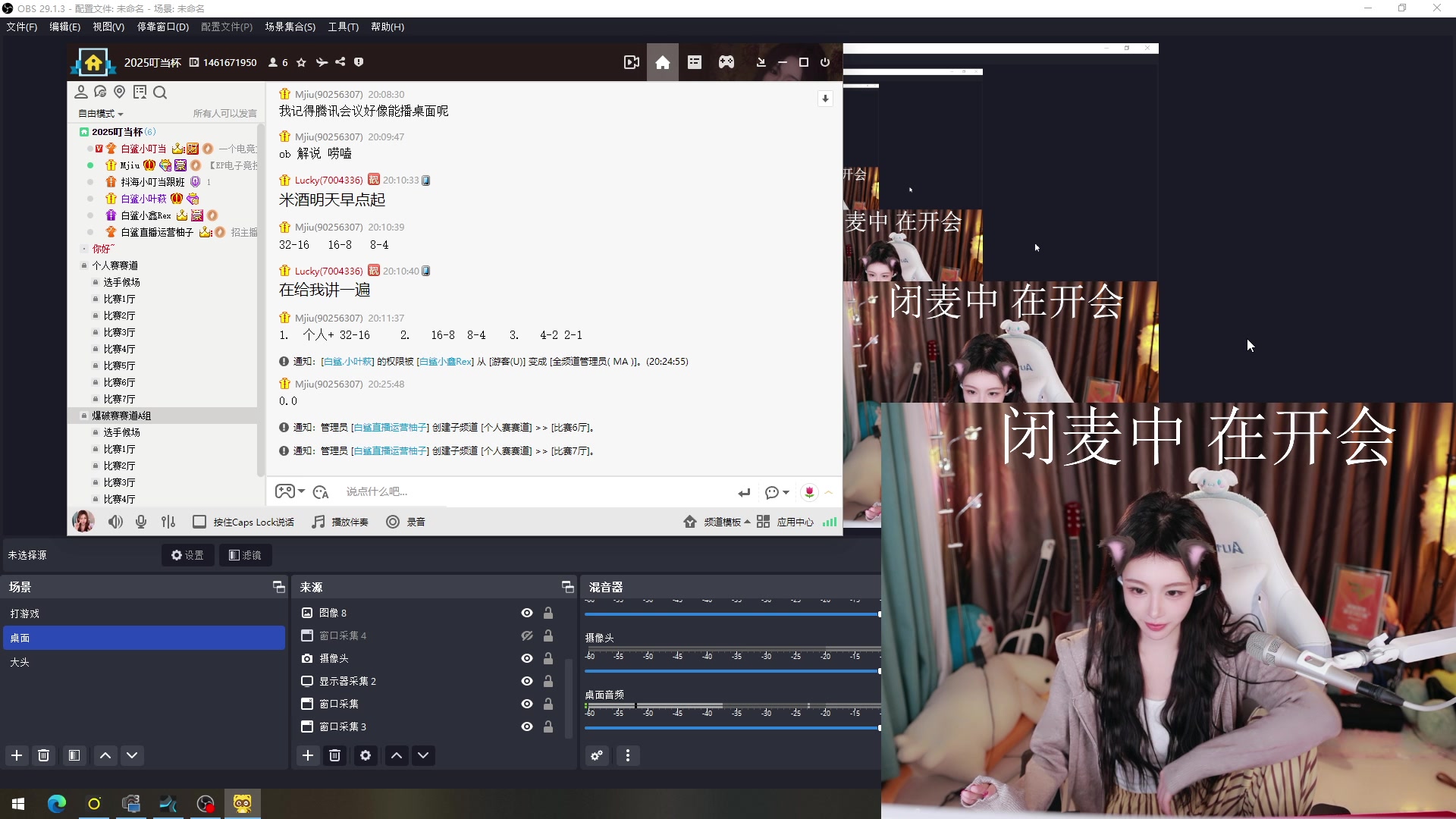The width and height of the screenshot is (1456, 819).
Task: Open advanced audio properties gears icon
Action: coord(598,755)
